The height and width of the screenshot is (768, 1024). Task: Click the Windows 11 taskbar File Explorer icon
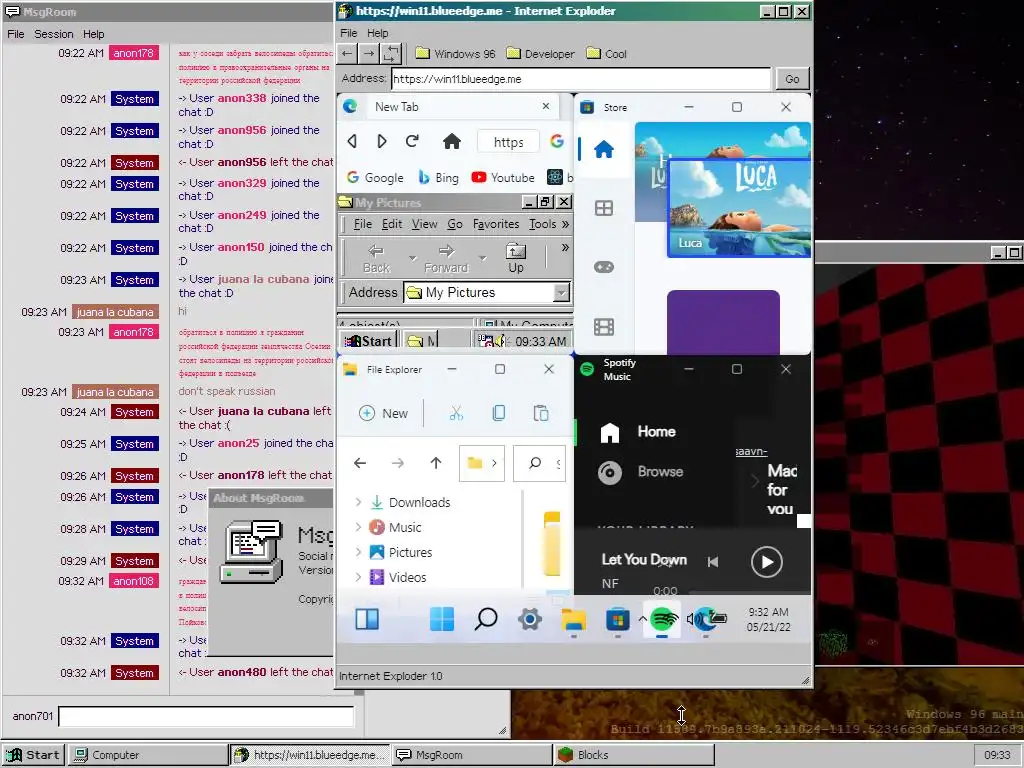573,620
